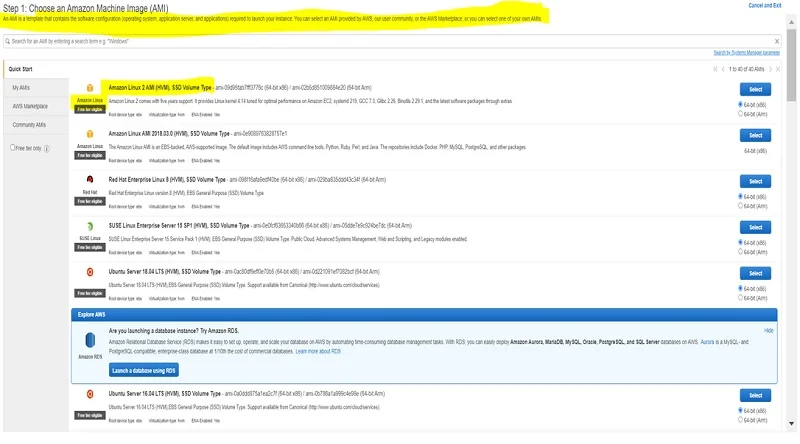Select the Ubuntu Server 16.04 LTS AMI
Image resolution: width=800 pixels, height=444 pixels.
(x=755, y=395)
